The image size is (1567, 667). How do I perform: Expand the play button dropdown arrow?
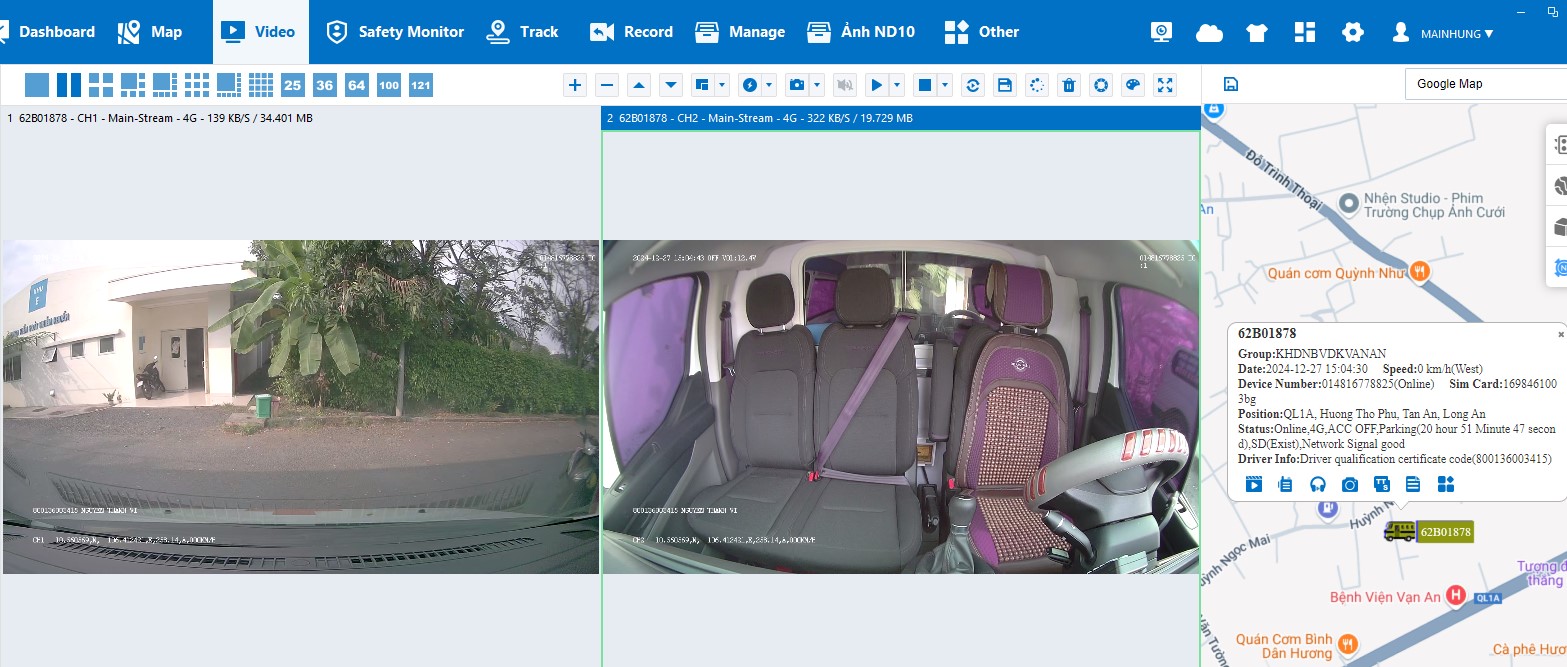click(x=897, y=85)
